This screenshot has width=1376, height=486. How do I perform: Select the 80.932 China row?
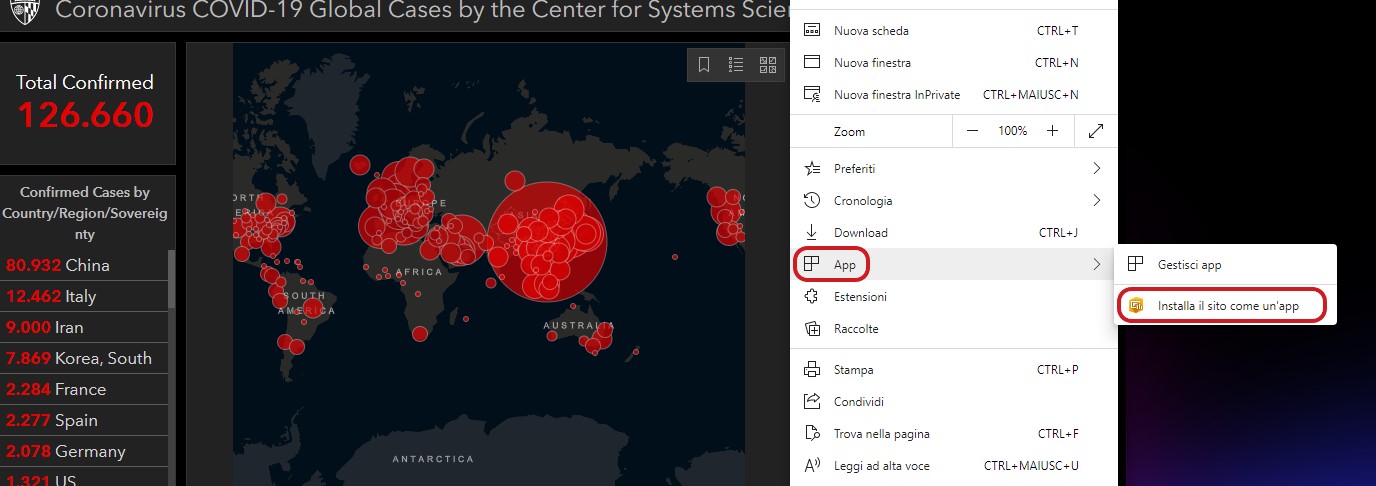(x=84, y=265)
